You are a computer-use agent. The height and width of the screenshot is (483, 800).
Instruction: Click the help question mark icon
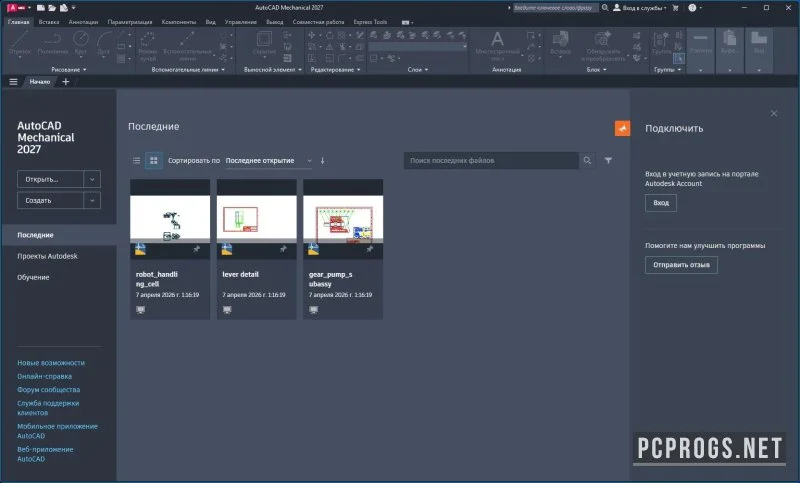coord(692,8)
